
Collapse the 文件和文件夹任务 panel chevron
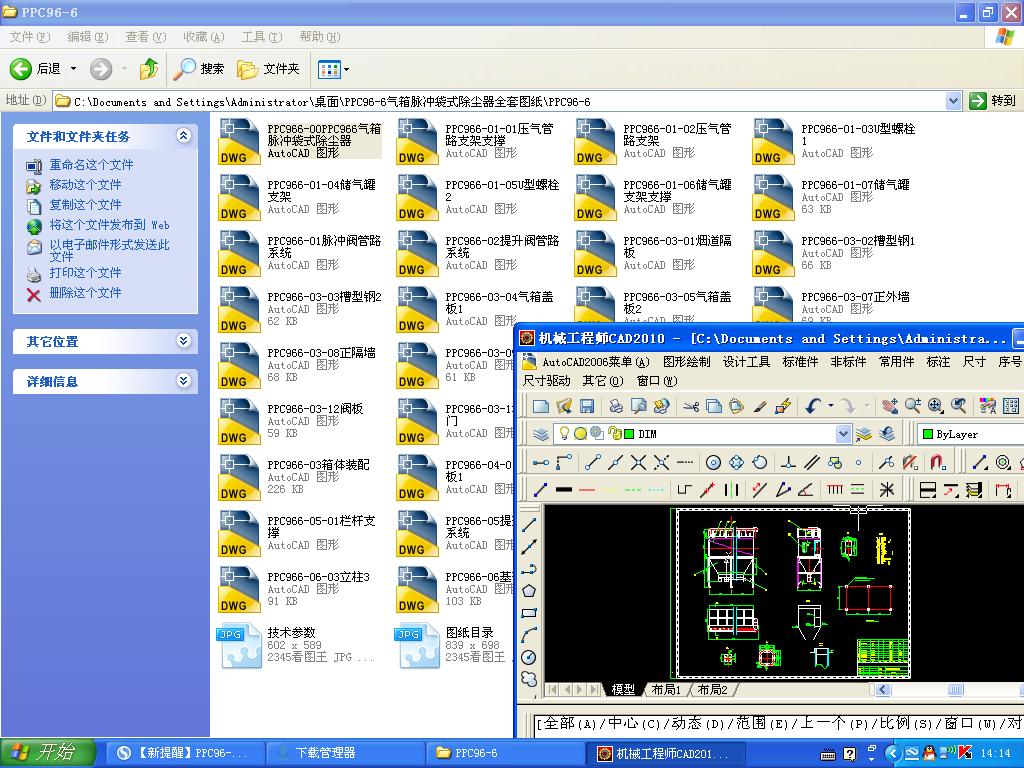click(x=182, y=136)
